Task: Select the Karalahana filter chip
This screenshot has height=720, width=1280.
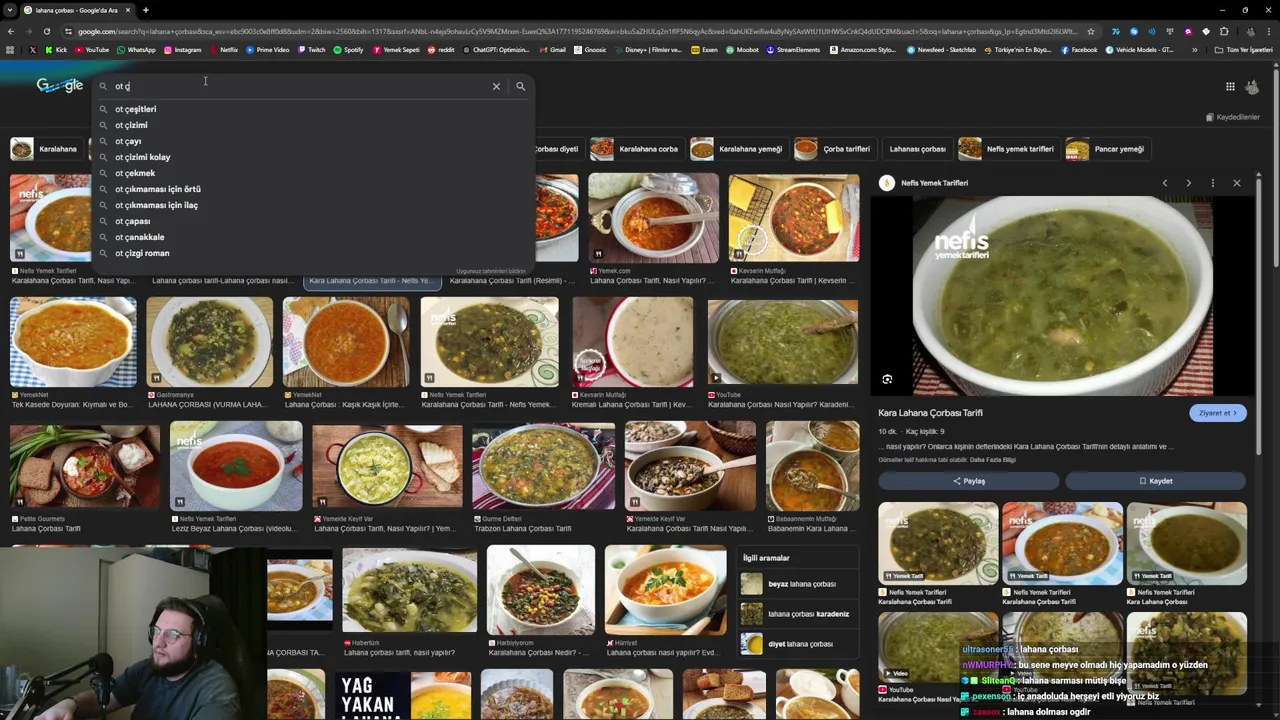Action: [46, 149]
